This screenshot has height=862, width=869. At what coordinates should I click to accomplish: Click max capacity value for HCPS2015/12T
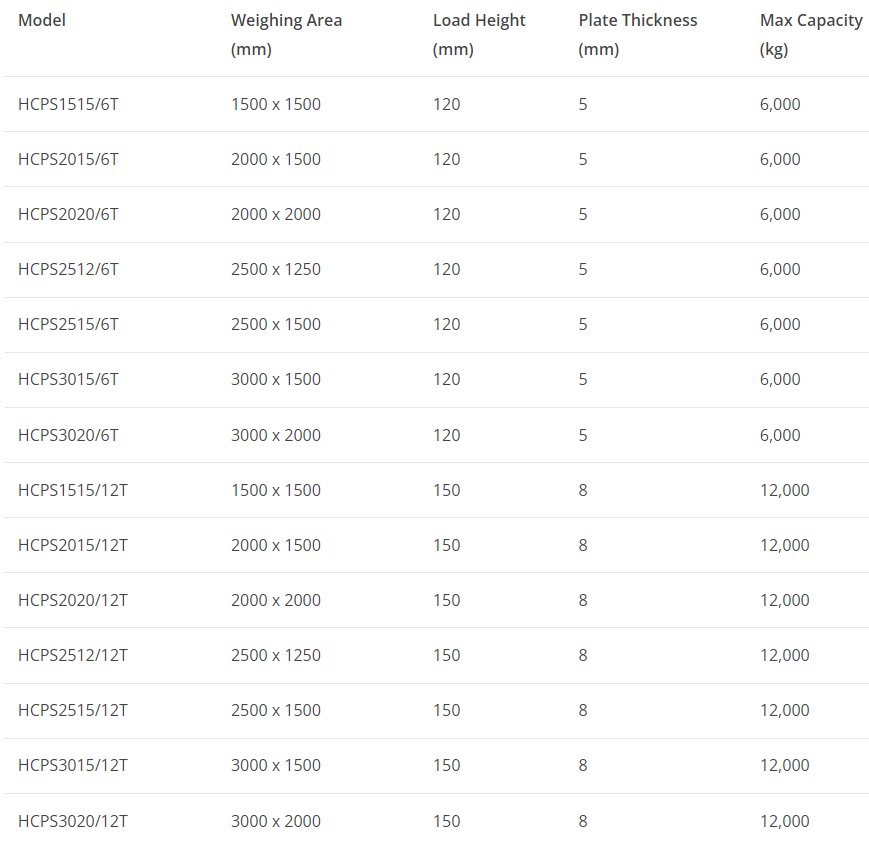click(784, 545)
